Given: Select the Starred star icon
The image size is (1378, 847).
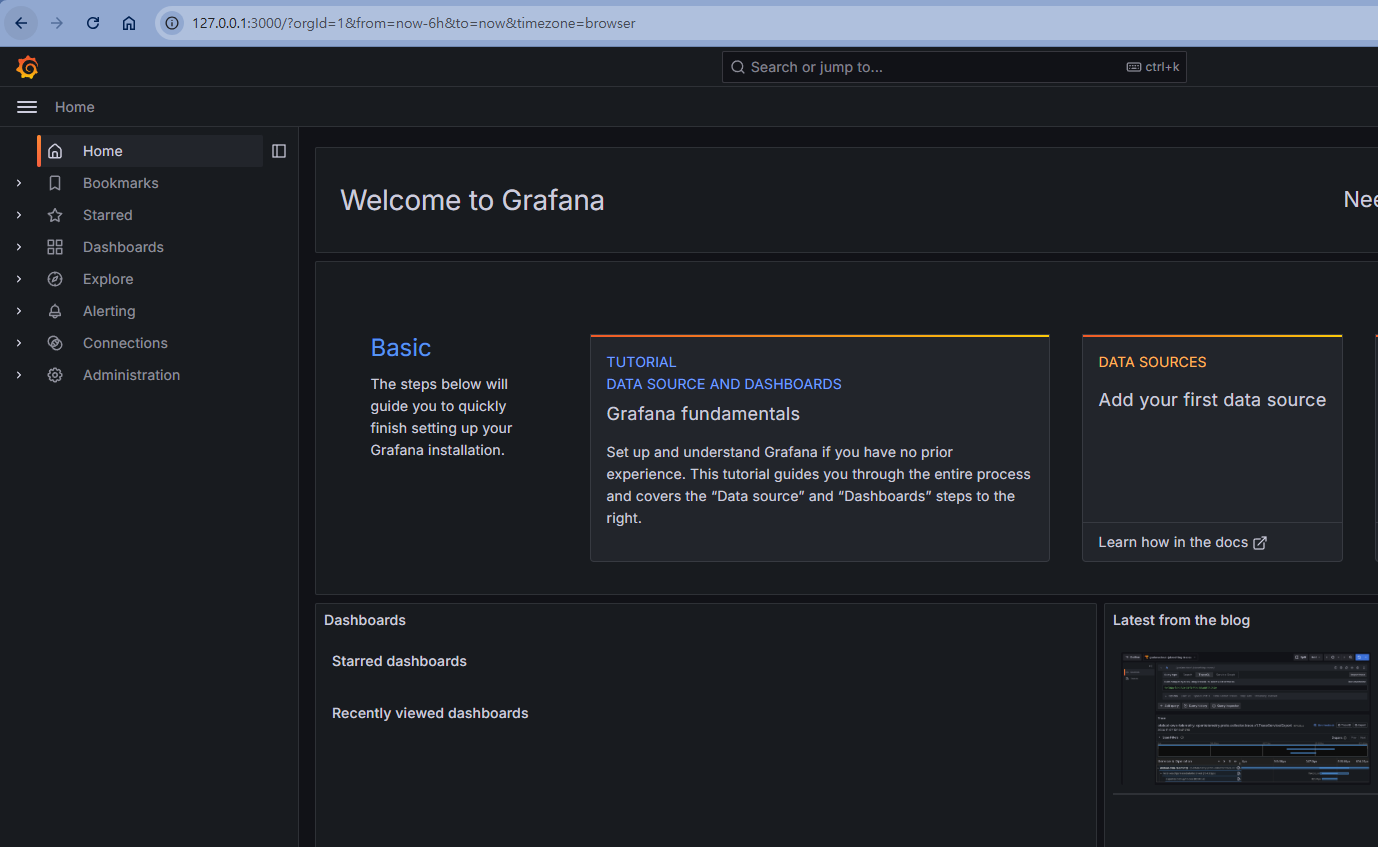Looking at the screenshot, I should 55,214.
